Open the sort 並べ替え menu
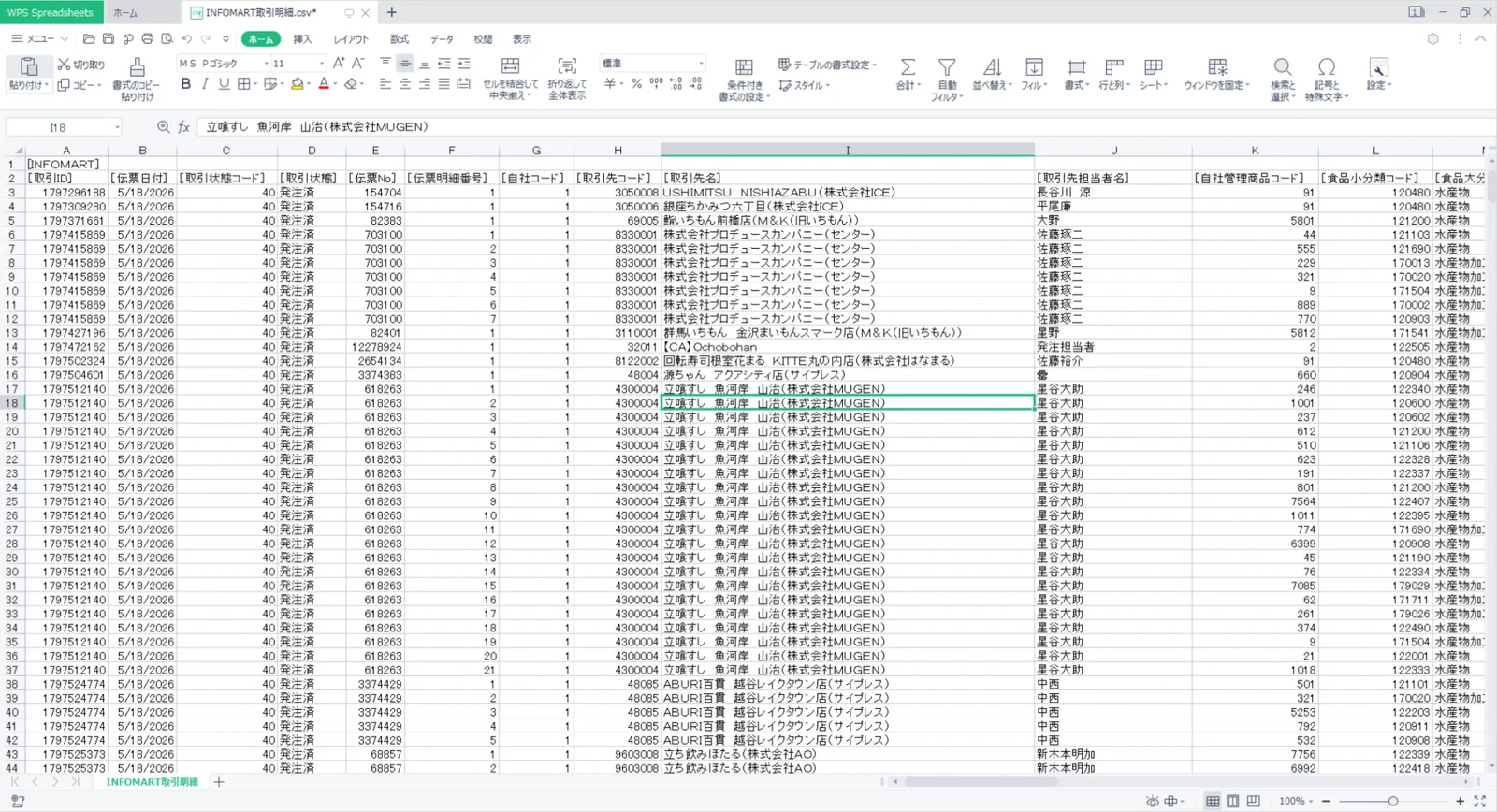This screenshot has width=1497, height=812. coord(992,74)
